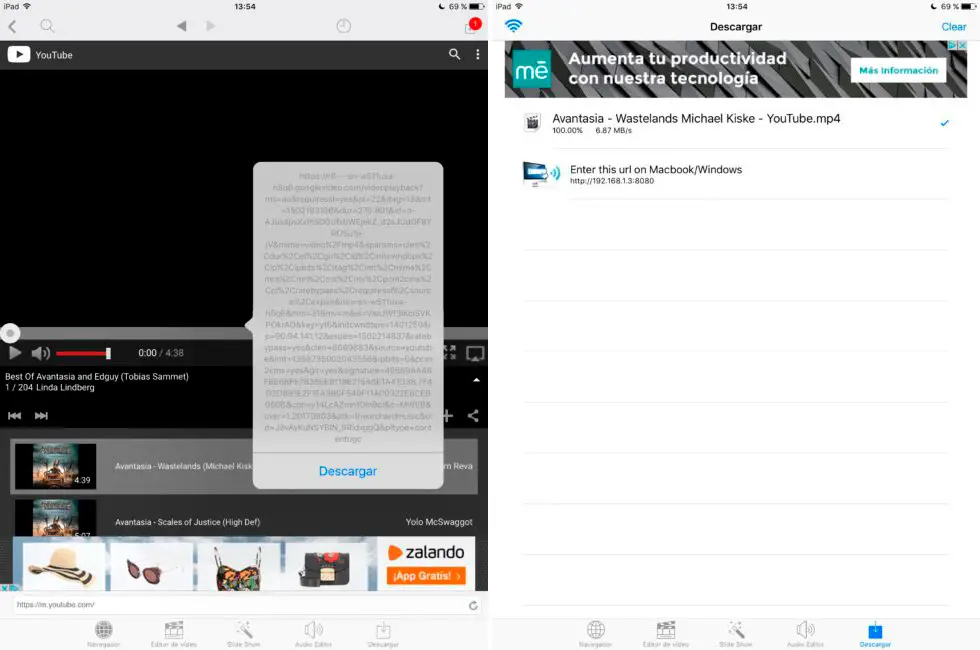The width and height of the screenshot is (980, 650).
Task: Open AirPlay screen icon on player
Action: 475,354
